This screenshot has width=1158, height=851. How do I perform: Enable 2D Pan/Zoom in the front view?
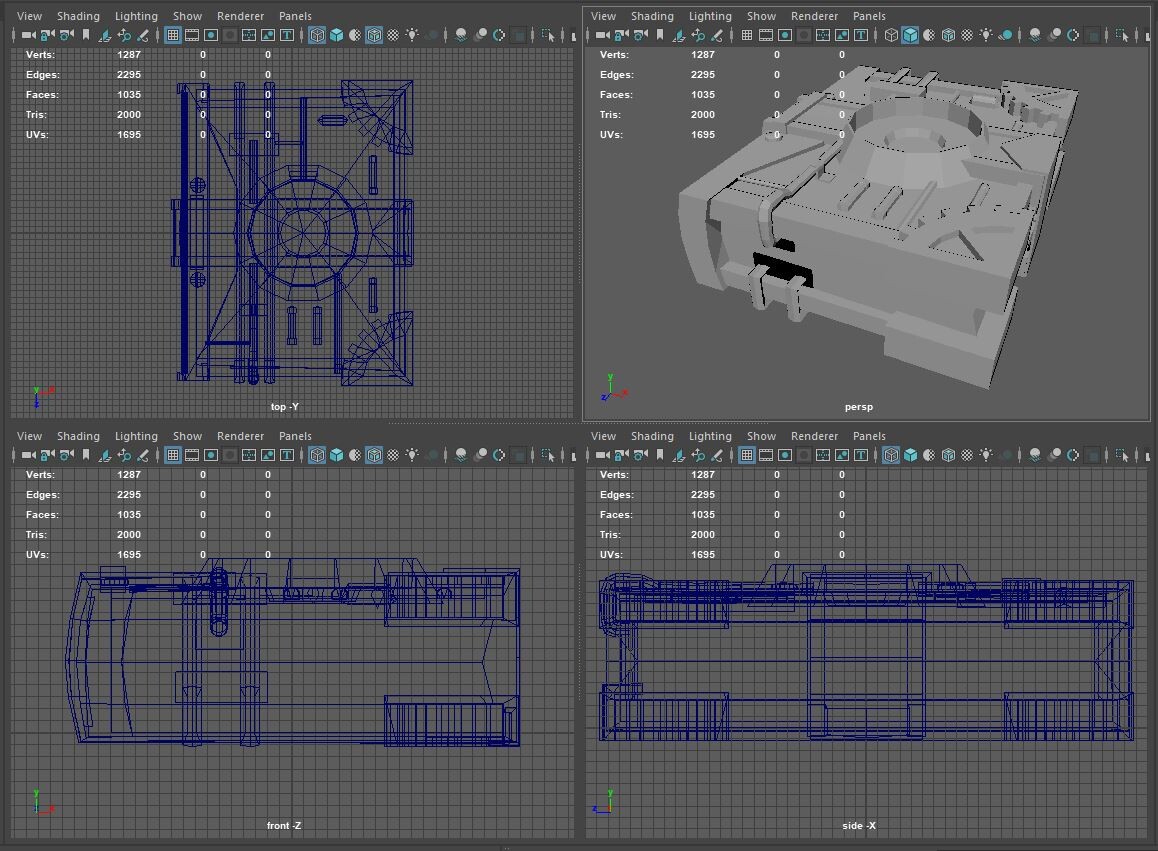click(125, 455)
